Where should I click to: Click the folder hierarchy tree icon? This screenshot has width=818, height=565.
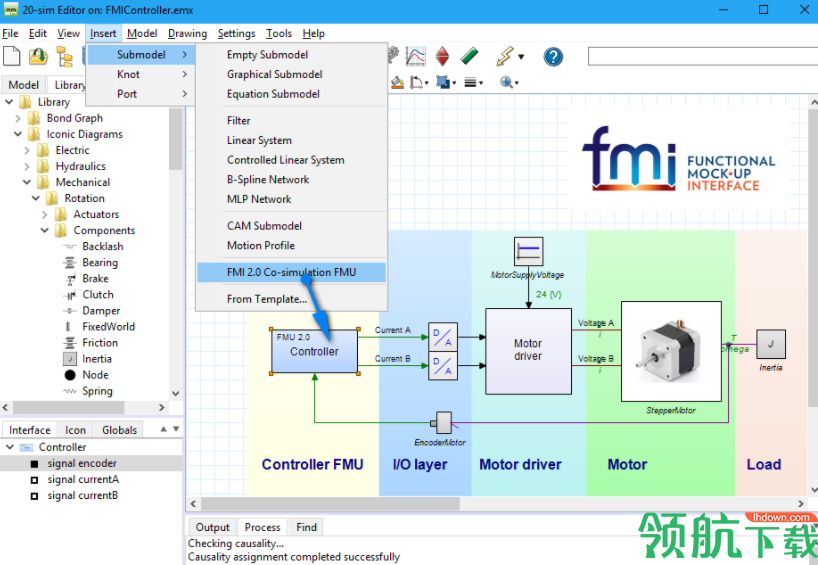tap(65, 56)
